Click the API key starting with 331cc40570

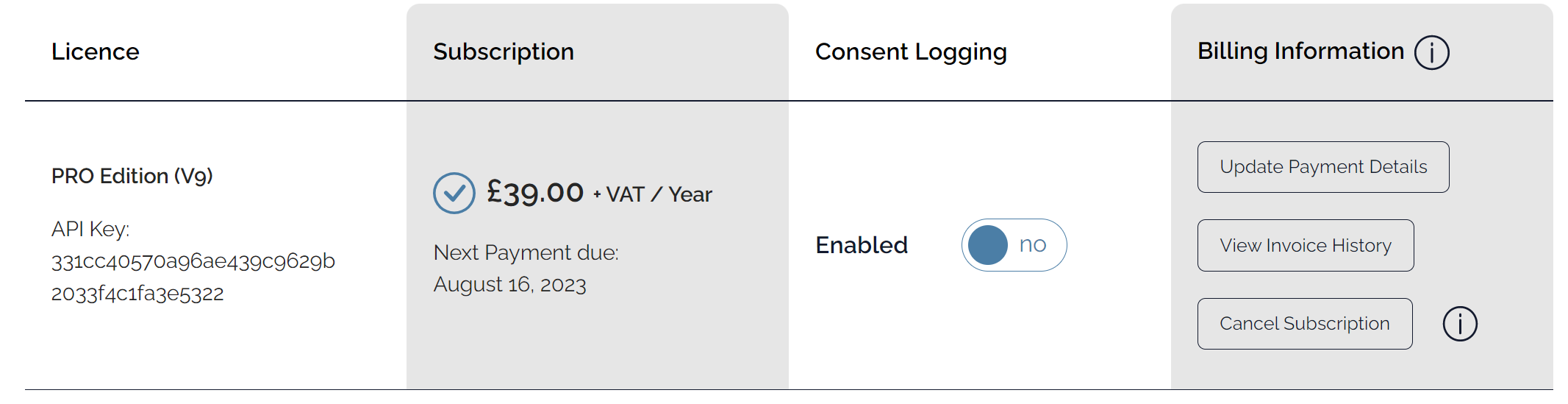click(x=193, y=261)
